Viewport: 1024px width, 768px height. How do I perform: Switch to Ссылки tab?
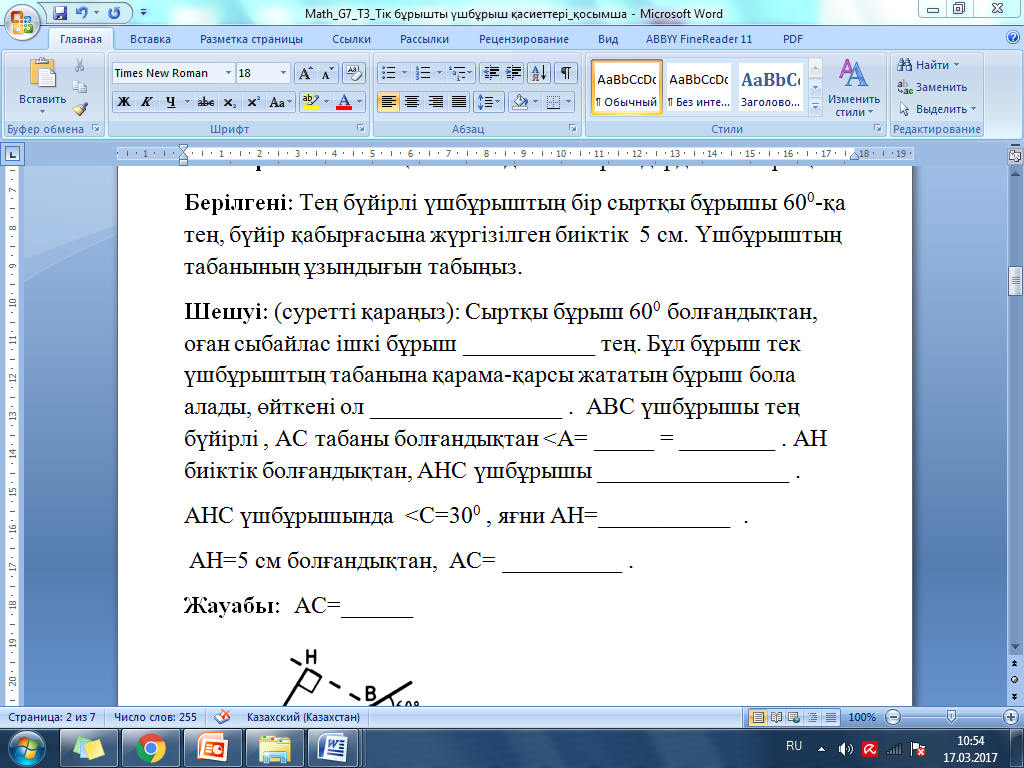(351, 39)
